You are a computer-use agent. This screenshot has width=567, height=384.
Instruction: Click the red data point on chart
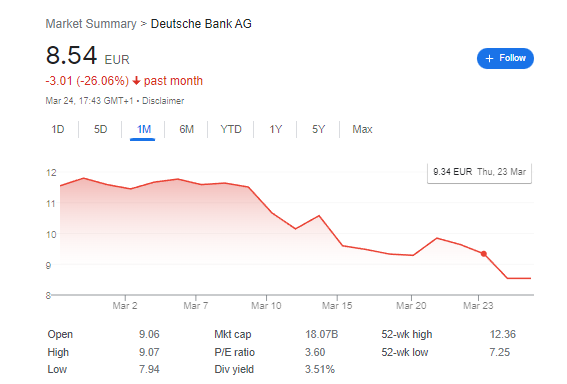(484, 254)
